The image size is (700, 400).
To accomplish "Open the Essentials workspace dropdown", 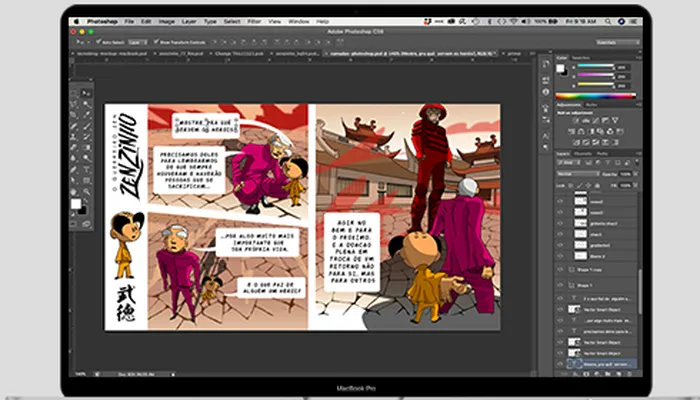I will pyautogui.click(x=617, y=42).
